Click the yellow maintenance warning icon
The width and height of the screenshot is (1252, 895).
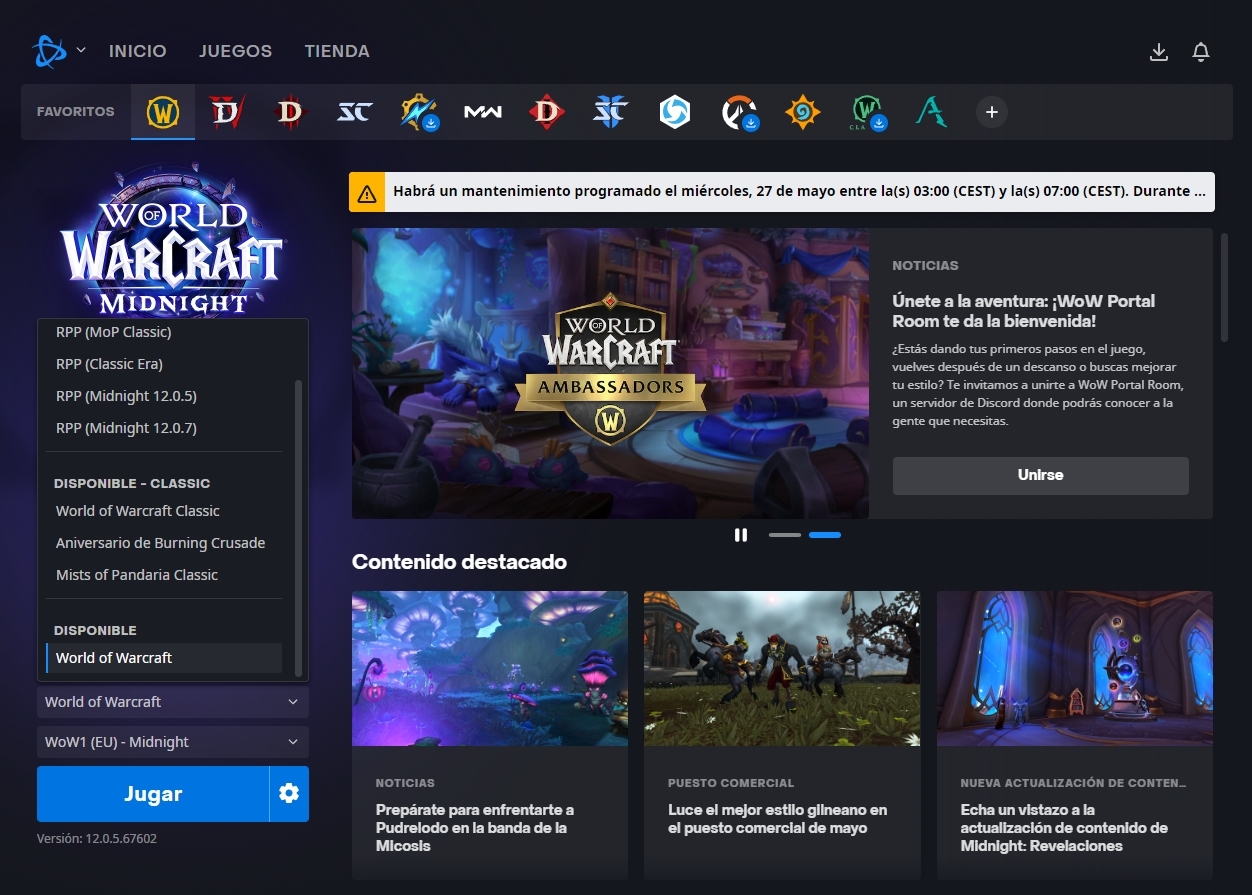pyautogui.click(x=366, y=192)
